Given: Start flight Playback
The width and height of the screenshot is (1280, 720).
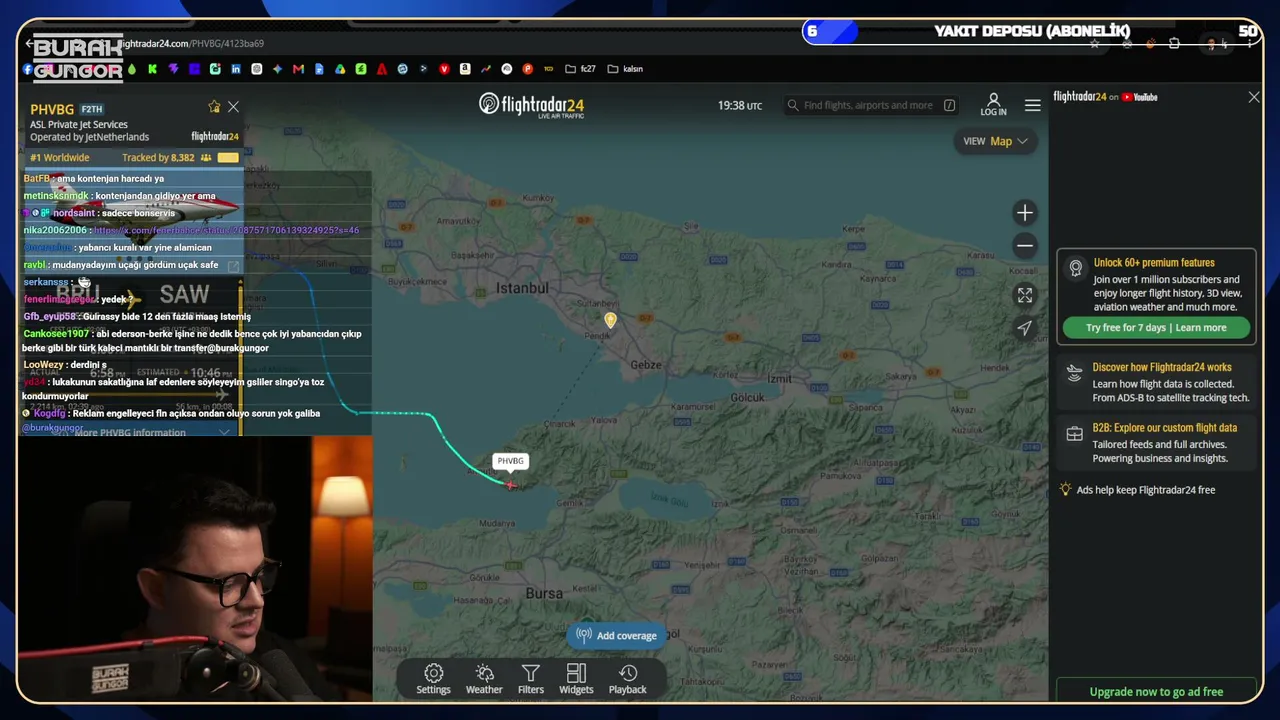Looking at the screenshot, I should pos(628,678).
